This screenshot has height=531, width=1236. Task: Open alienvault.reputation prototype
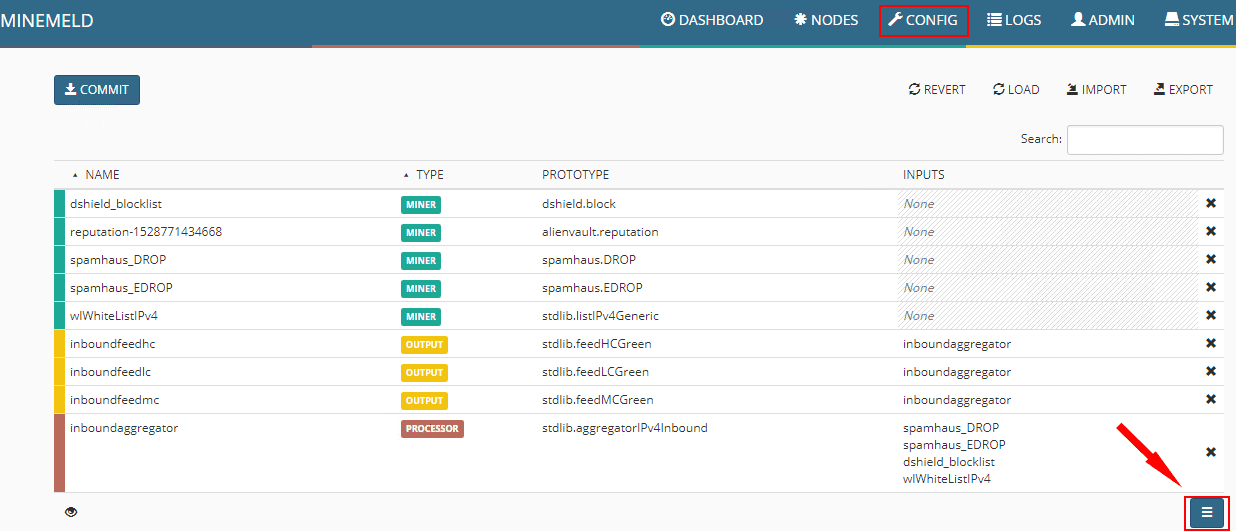[599, 232]
